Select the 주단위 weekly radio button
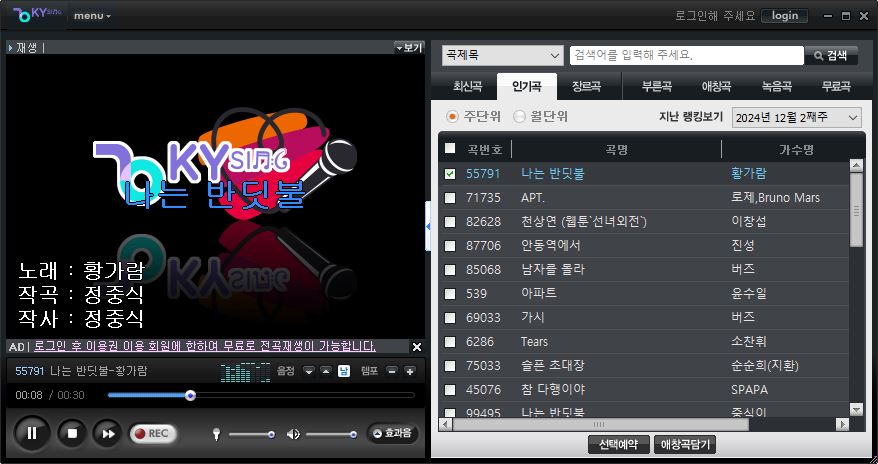This screenshot has width=878, height=464. pos(452,116)
